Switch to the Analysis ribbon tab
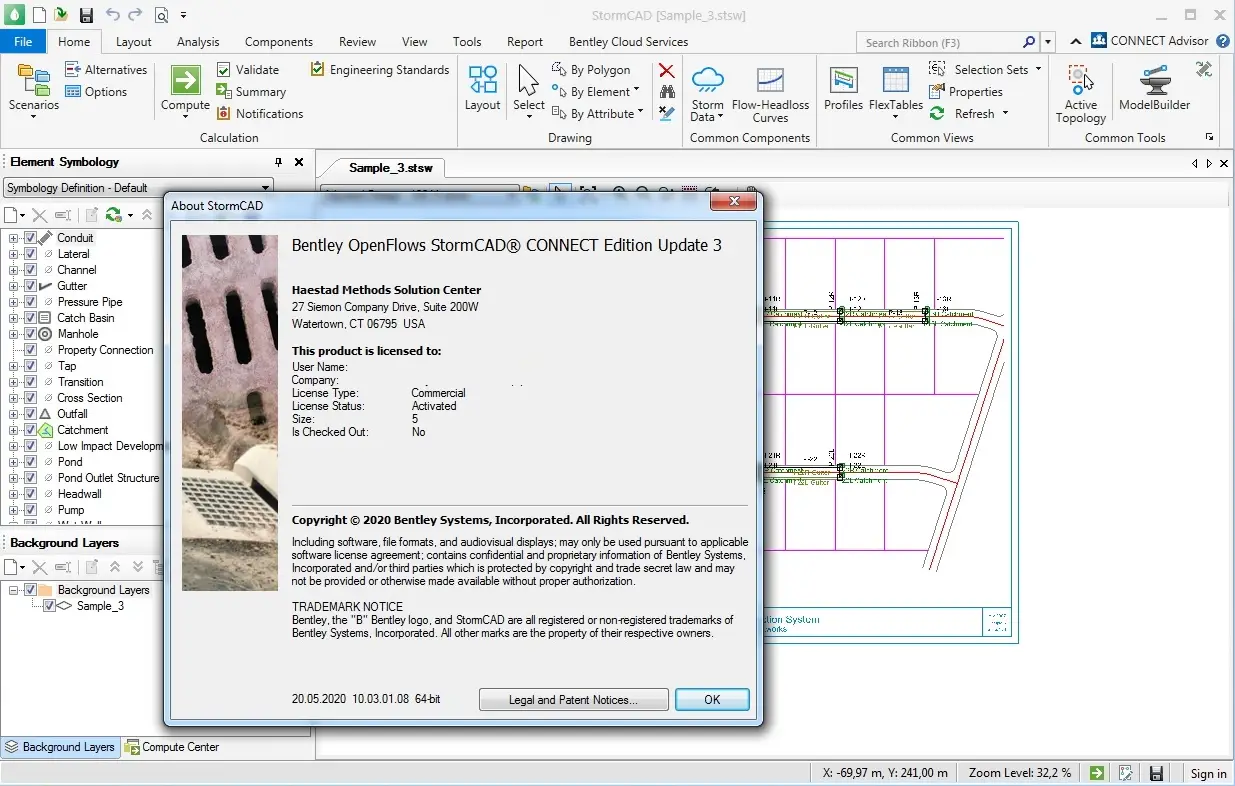This screenshot has width=1235, height=786. pyautogui.click(x=198, y=42)
